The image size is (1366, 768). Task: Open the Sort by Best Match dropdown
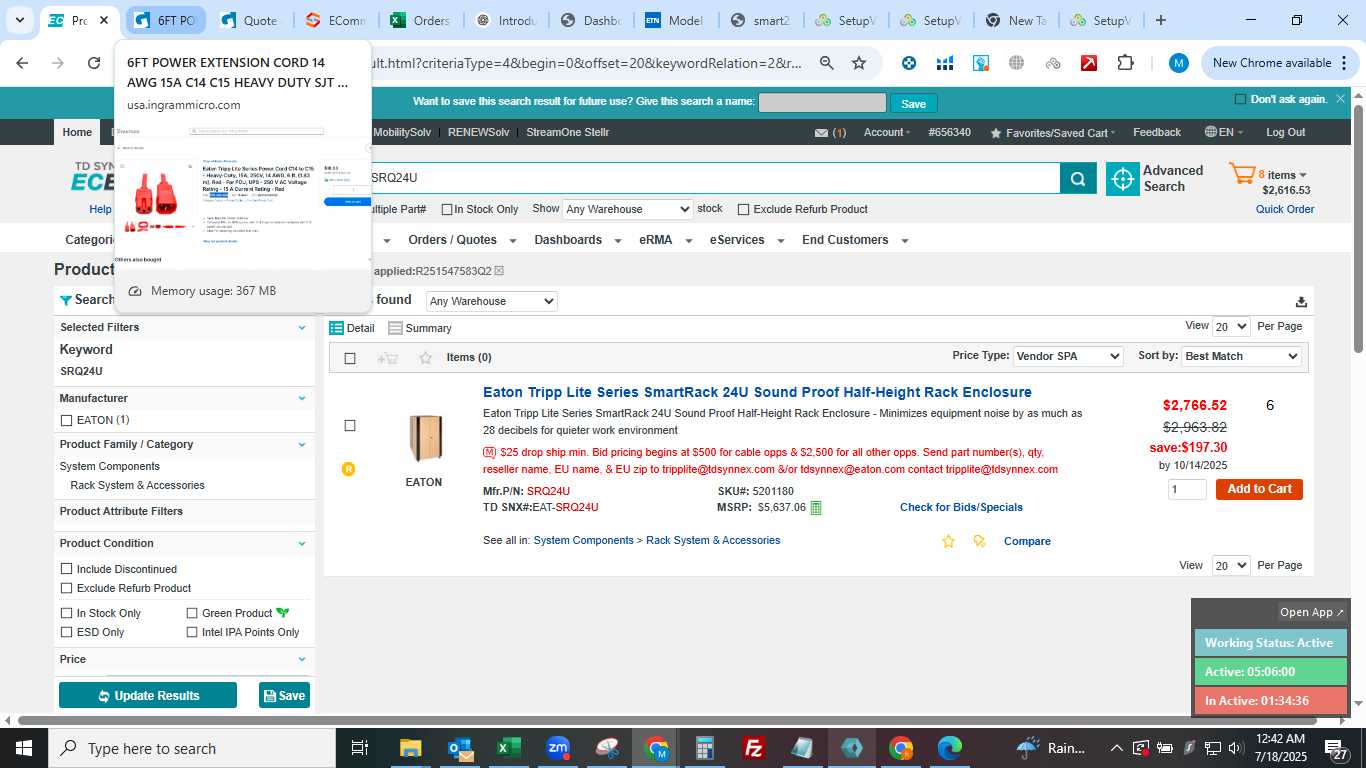(x=1242, y=356)
